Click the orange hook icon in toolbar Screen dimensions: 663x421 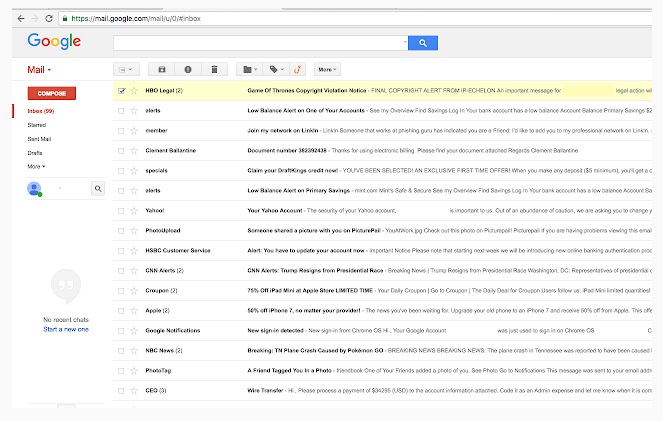[x=298, y=69]
